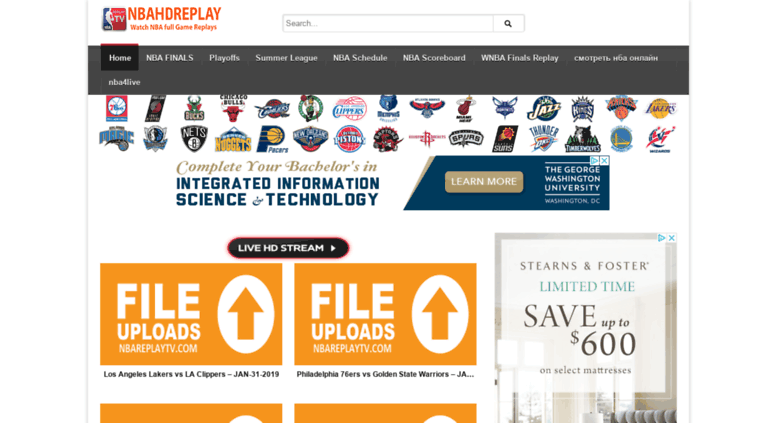777x423 pixels.
Task: Open the Toronto Raptors logo
Action: tap(388, 139)
